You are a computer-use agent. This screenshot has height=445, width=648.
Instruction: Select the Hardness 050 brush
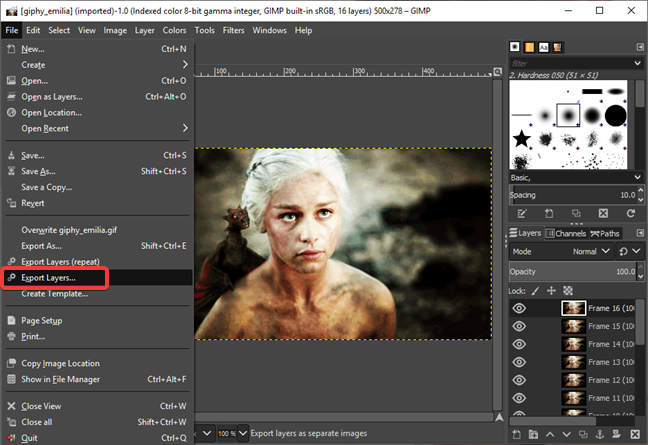click(x=568, y=115)
